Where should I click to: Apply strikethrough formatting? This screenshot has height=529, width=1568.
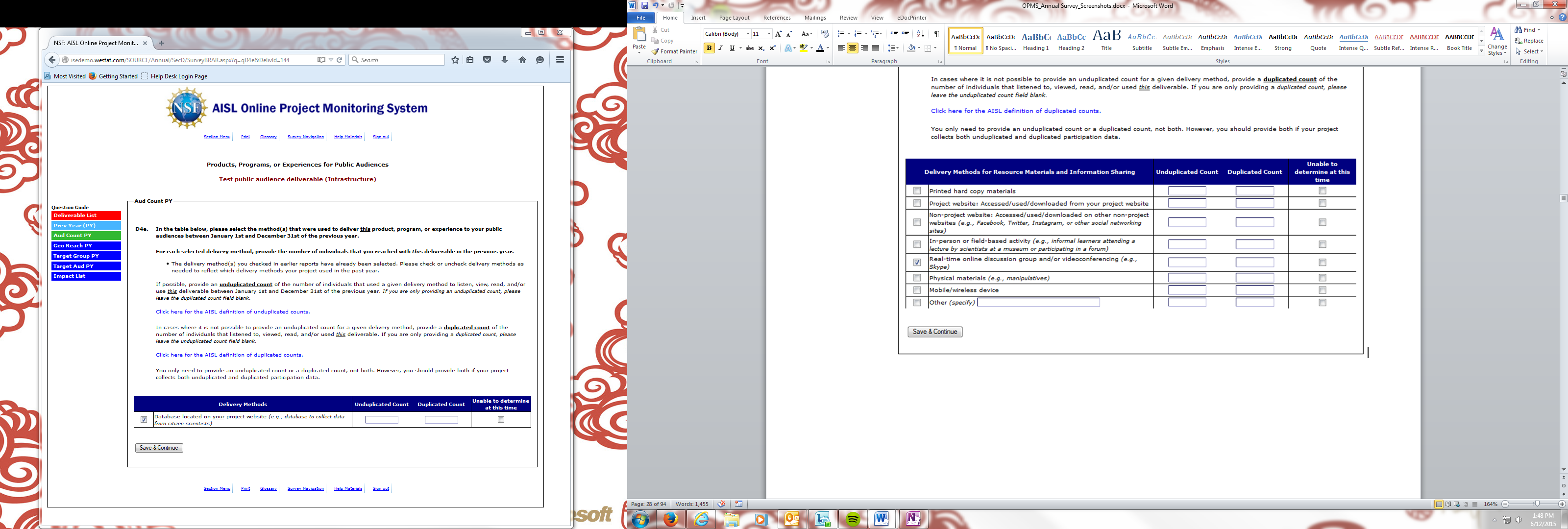(x=749, y=48)
